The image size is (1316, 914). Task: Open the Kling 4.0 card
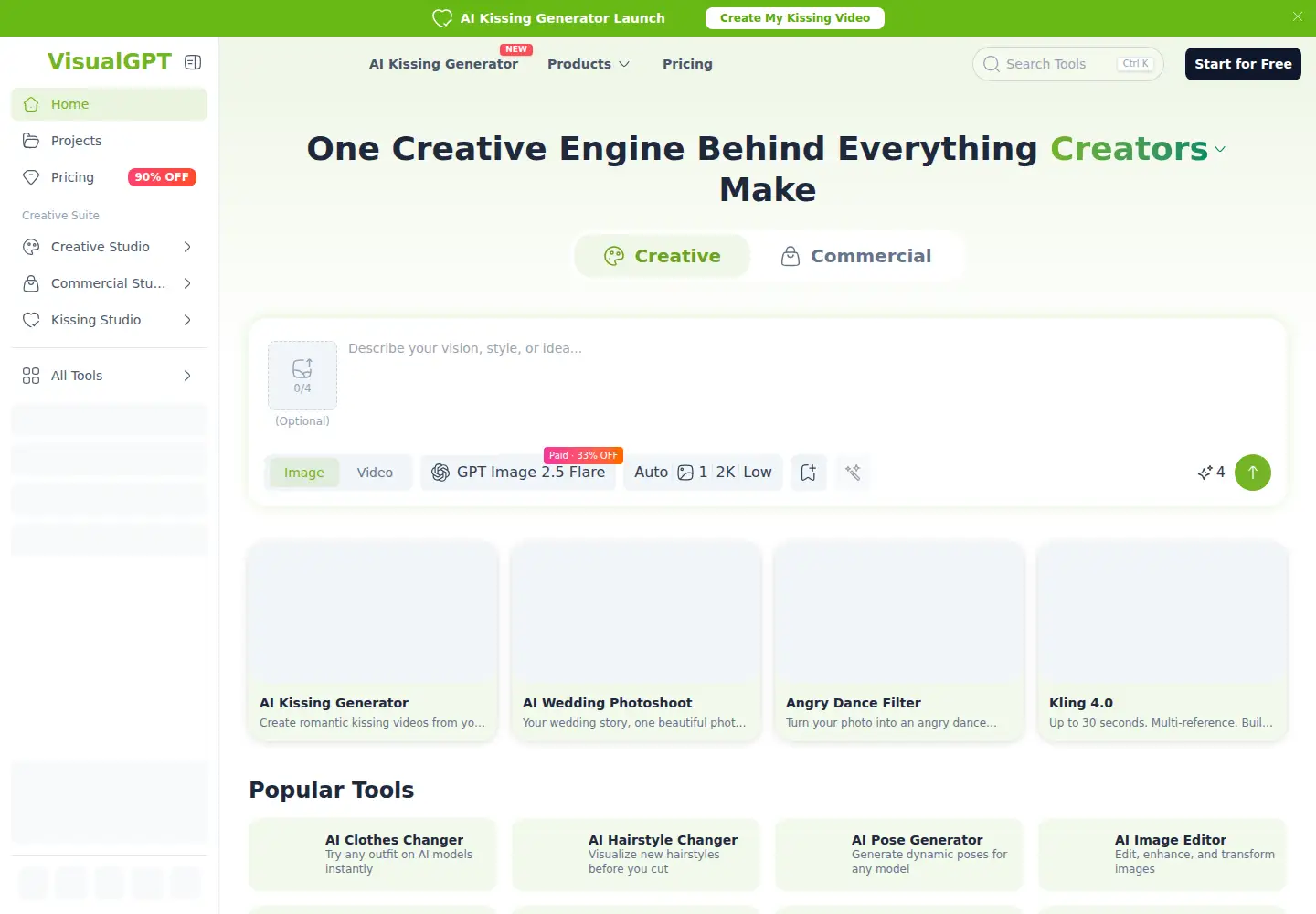point(1162,642)
